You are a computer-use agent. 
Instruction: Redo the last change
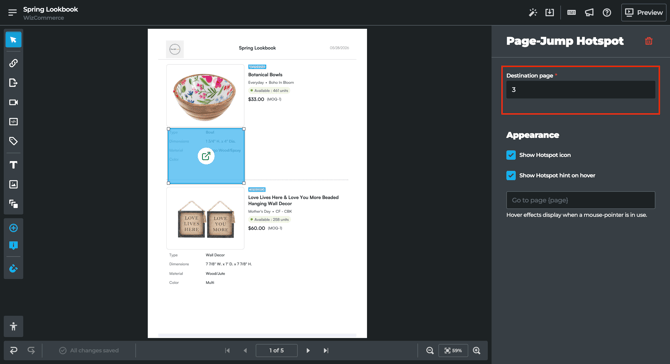point(31,350)
